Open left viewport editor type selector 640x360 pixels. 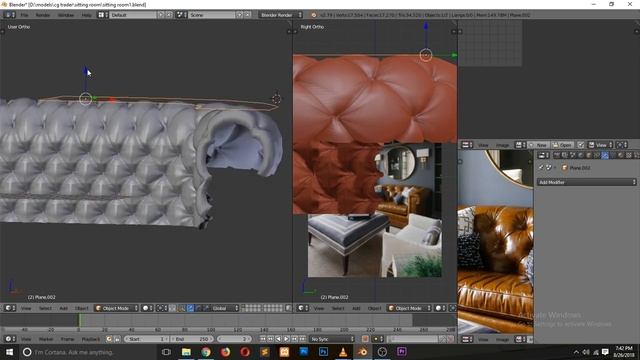[x=10, y=308]
